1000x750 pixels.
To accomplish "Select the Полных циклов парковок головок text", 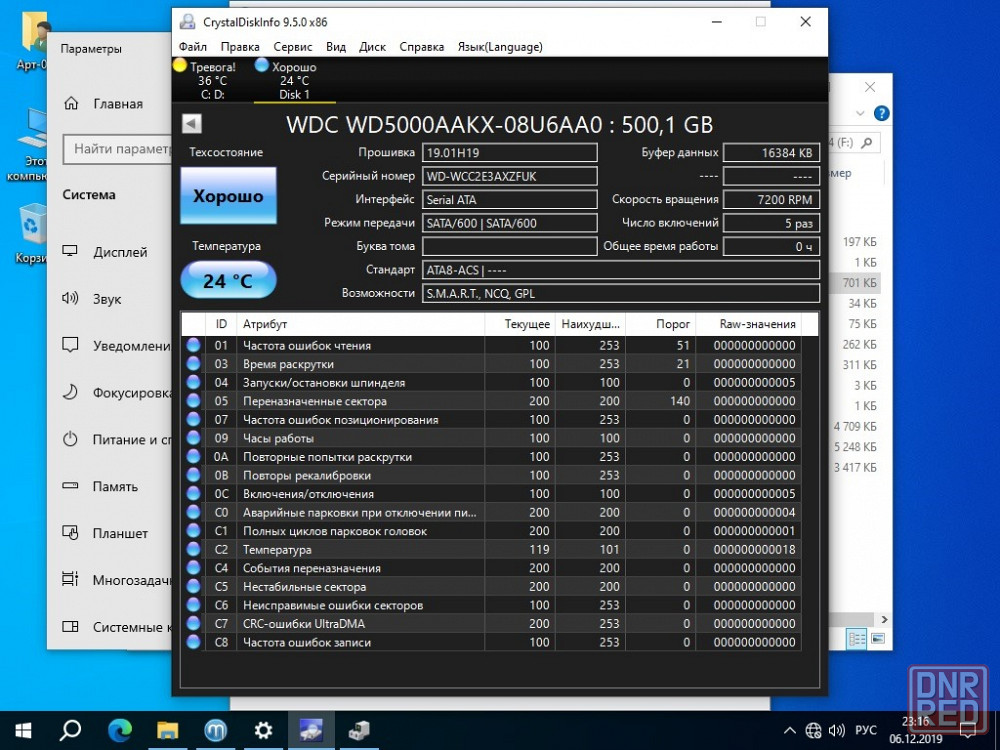I will [335, 531].
